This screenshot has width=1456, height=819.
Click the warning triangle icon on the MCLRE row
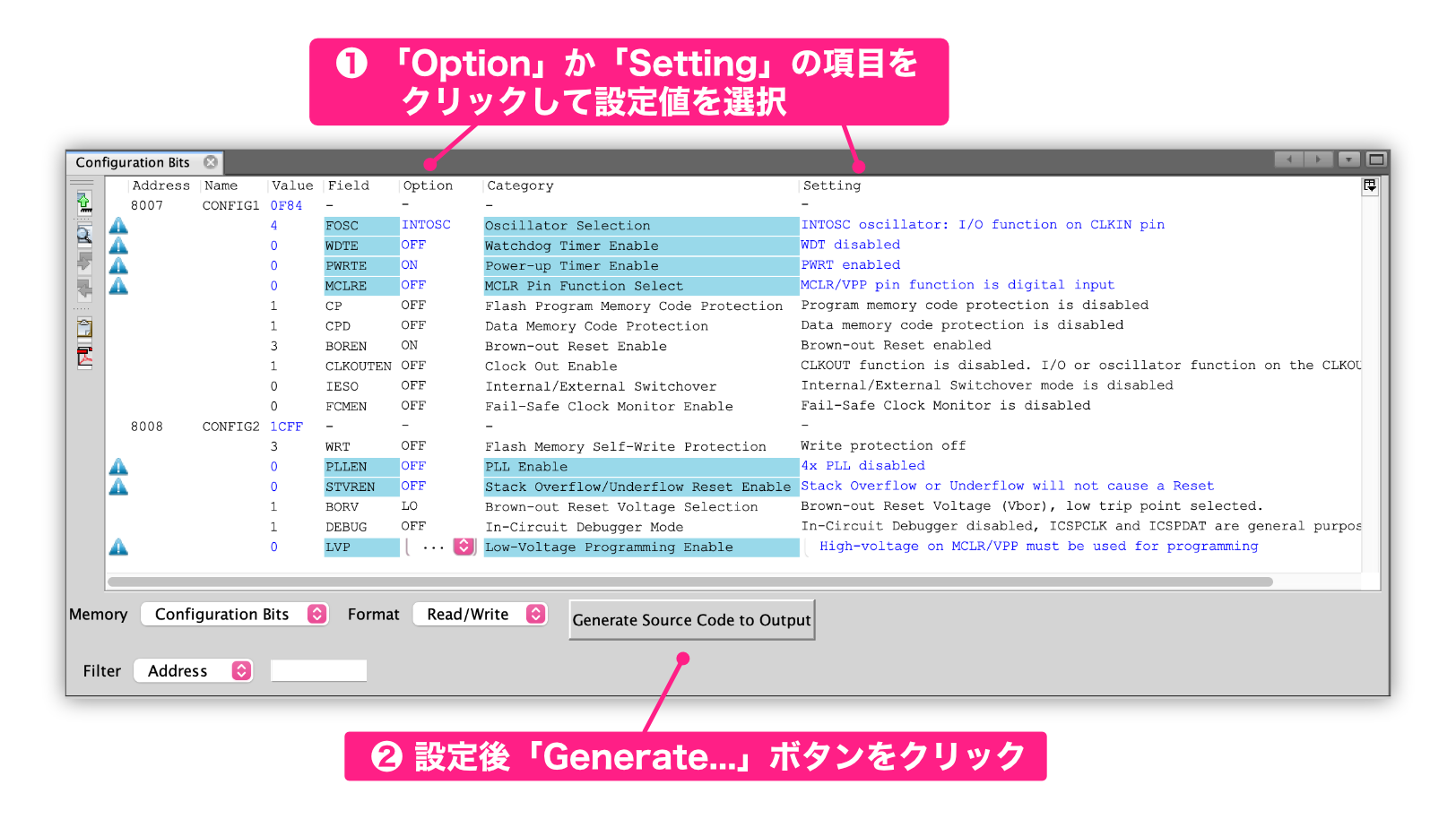click(118, 286)
